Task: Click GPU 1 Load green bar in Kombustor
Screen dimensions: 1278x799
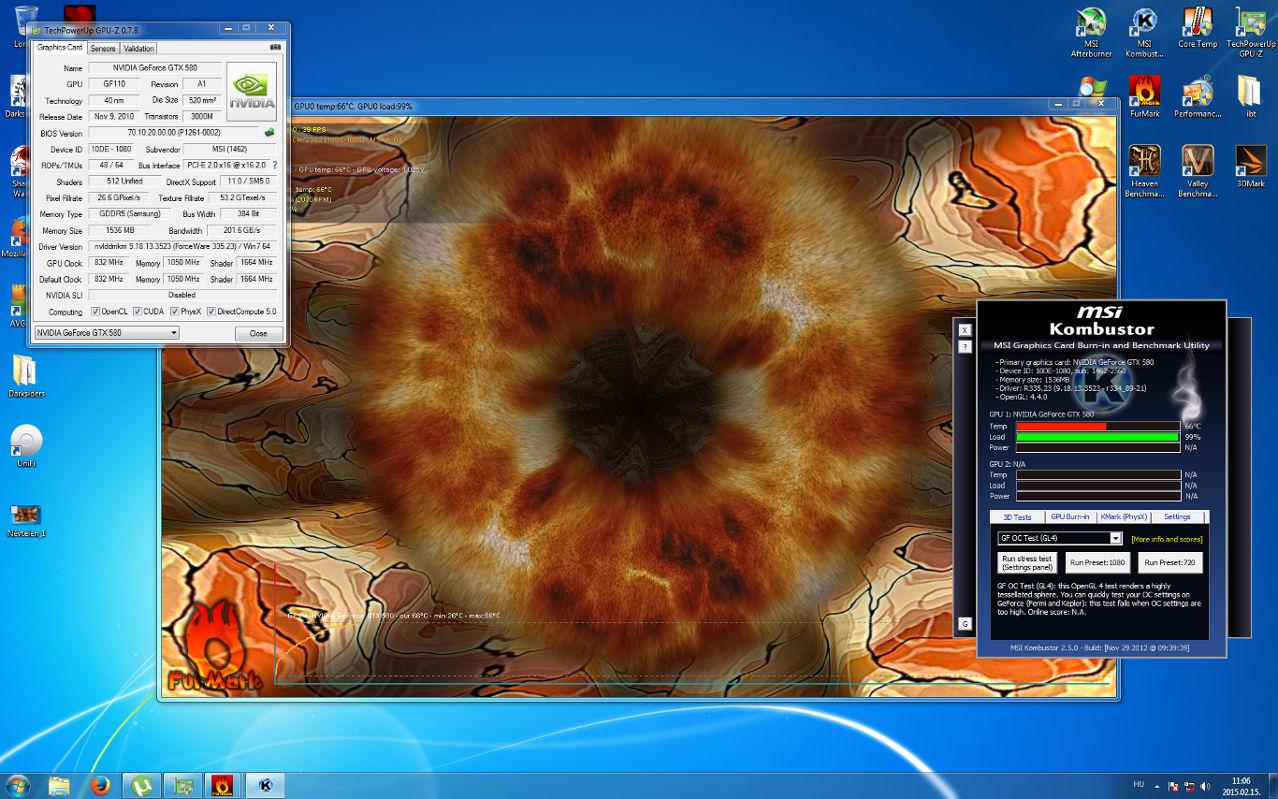Action: tap(1098, 437)
